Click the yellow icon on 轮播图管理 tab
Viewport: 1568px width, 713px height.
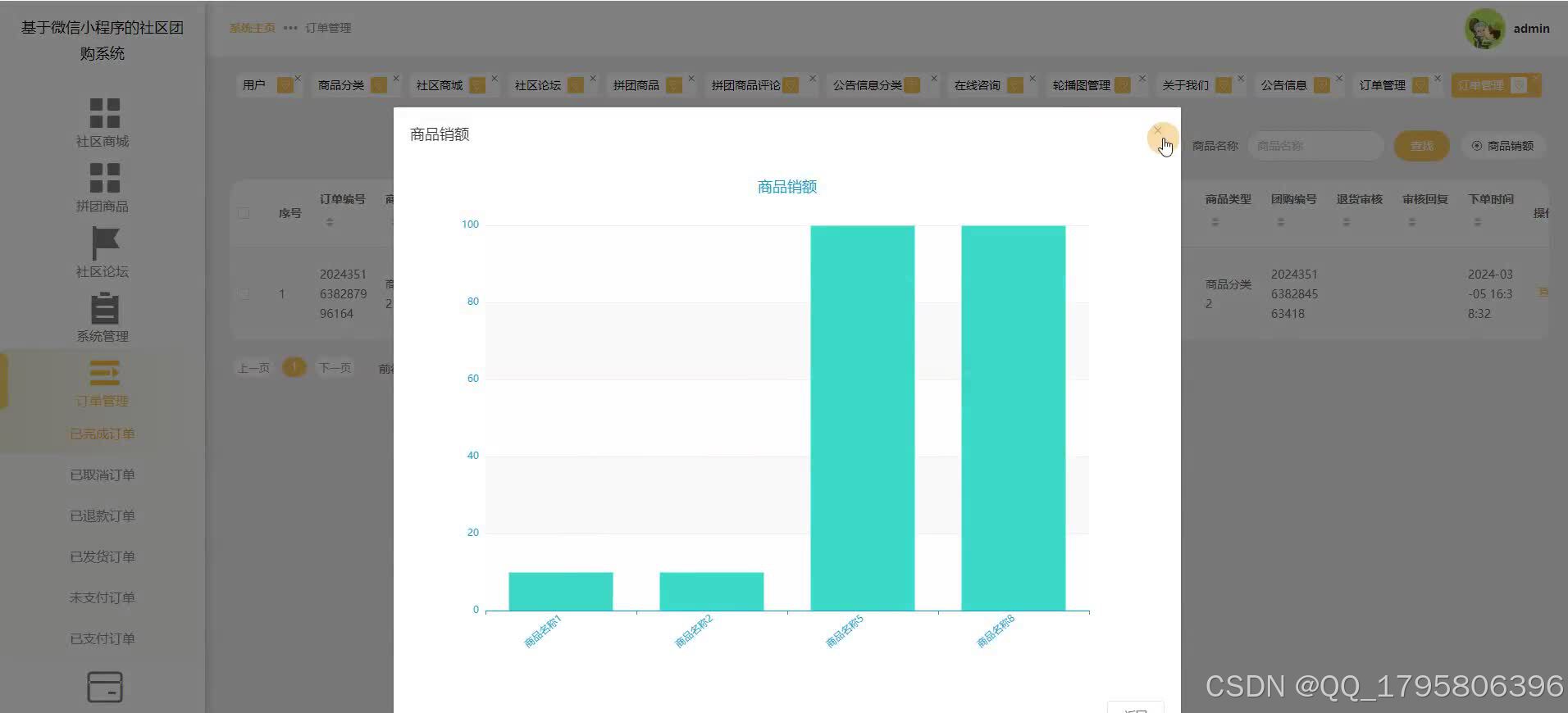(x=1123, y=85)
